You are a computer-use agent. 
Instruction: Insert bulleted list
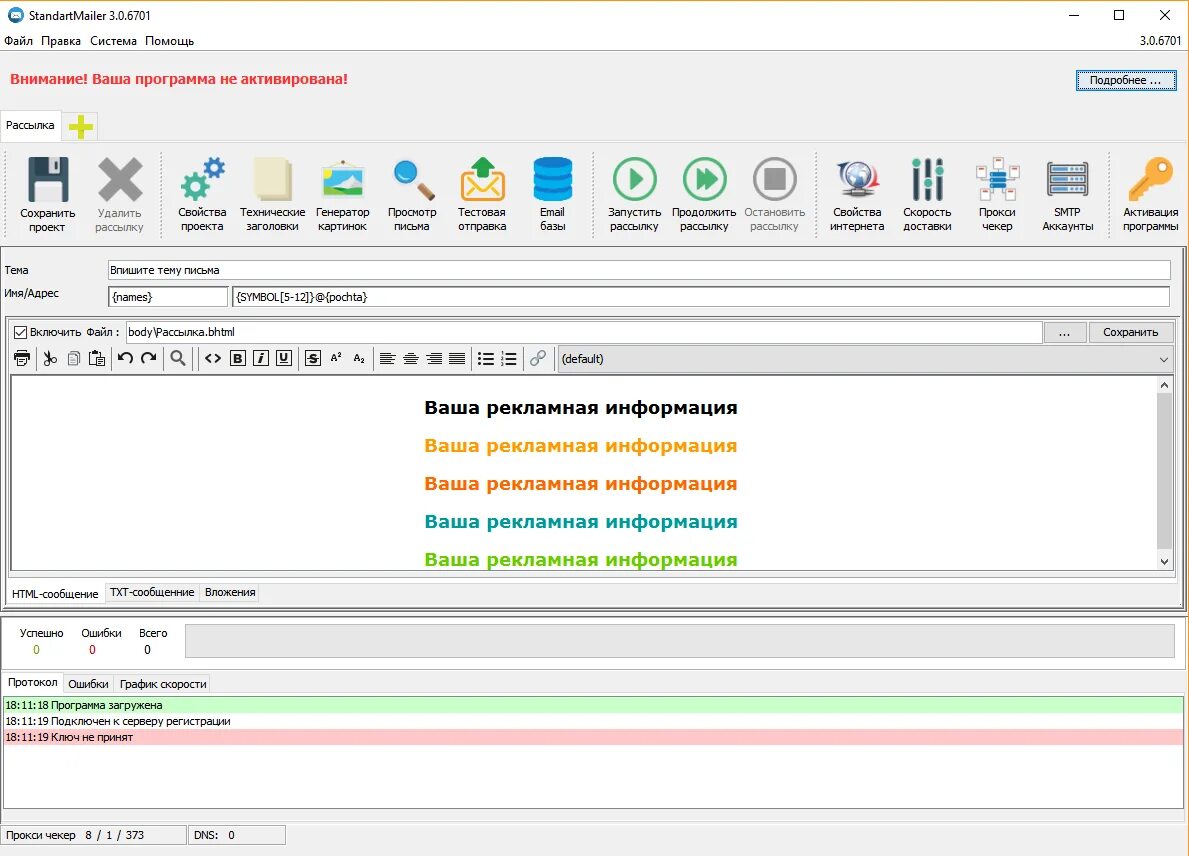486,359
